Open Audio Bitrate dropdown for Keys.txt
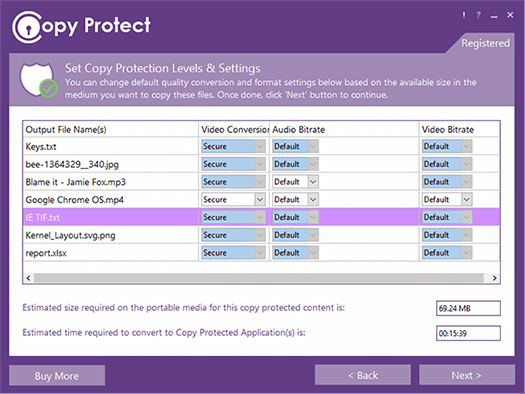 [x=295, y=146]
